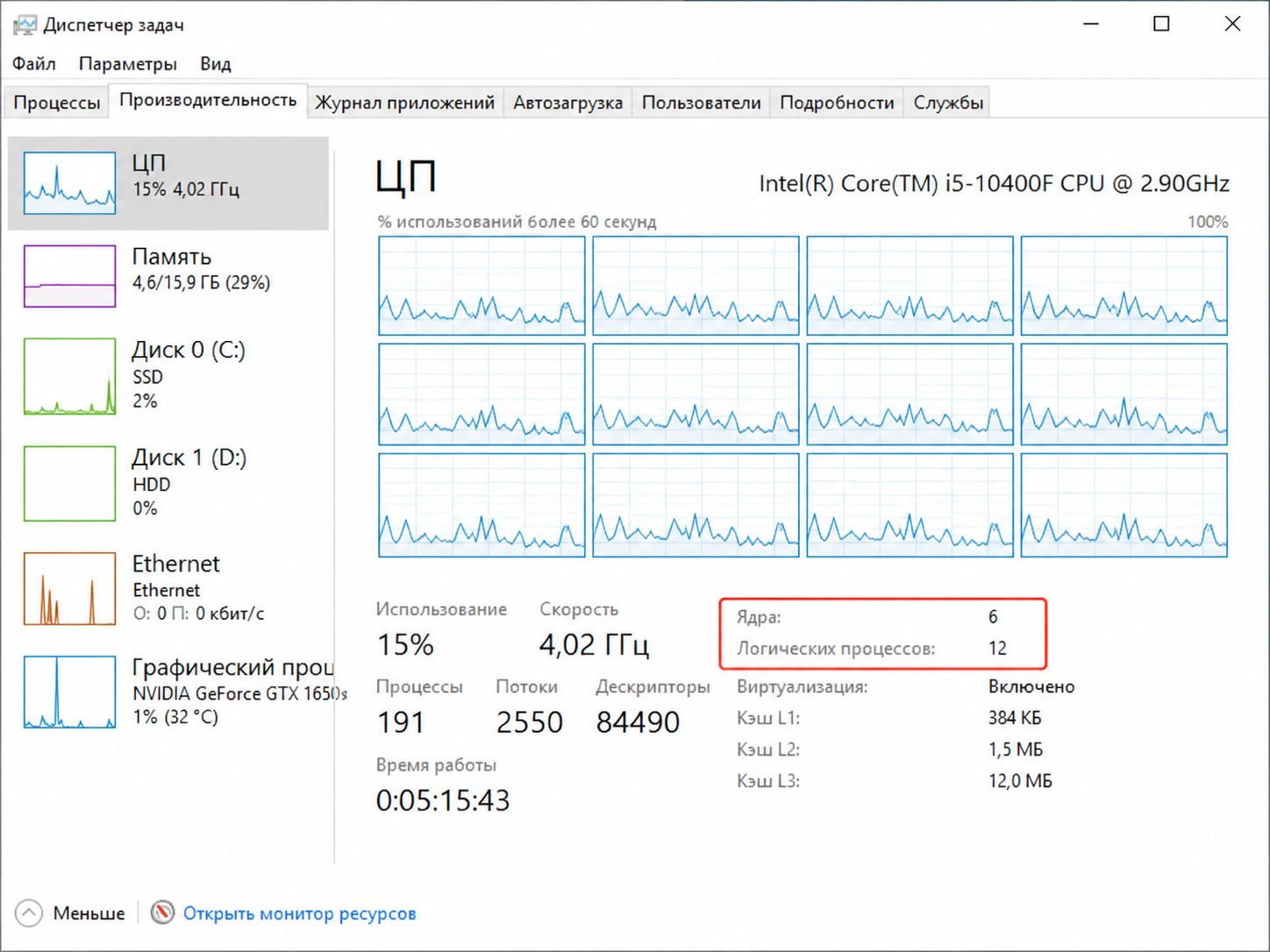Screen dimensions: 1270x952
Task: Click the Диск 1 (D:) mini graph
Action: click(x=69, y=483)
